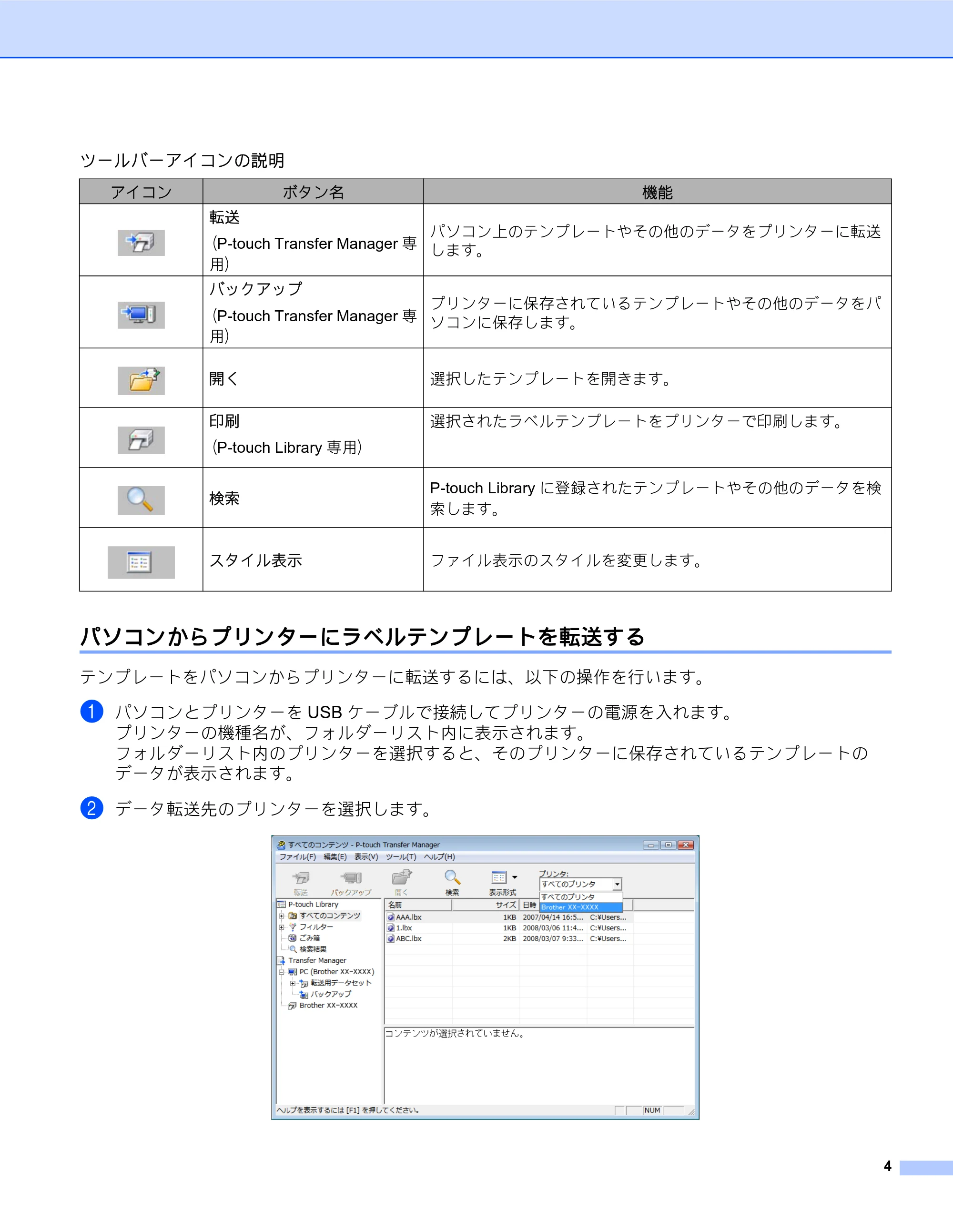The width and height of the screenshot is (953, 1232).
Task: Collapse the PC (Brother XX-XXXX) tree node
Action: pyautogui.click(x=282, y=972)
